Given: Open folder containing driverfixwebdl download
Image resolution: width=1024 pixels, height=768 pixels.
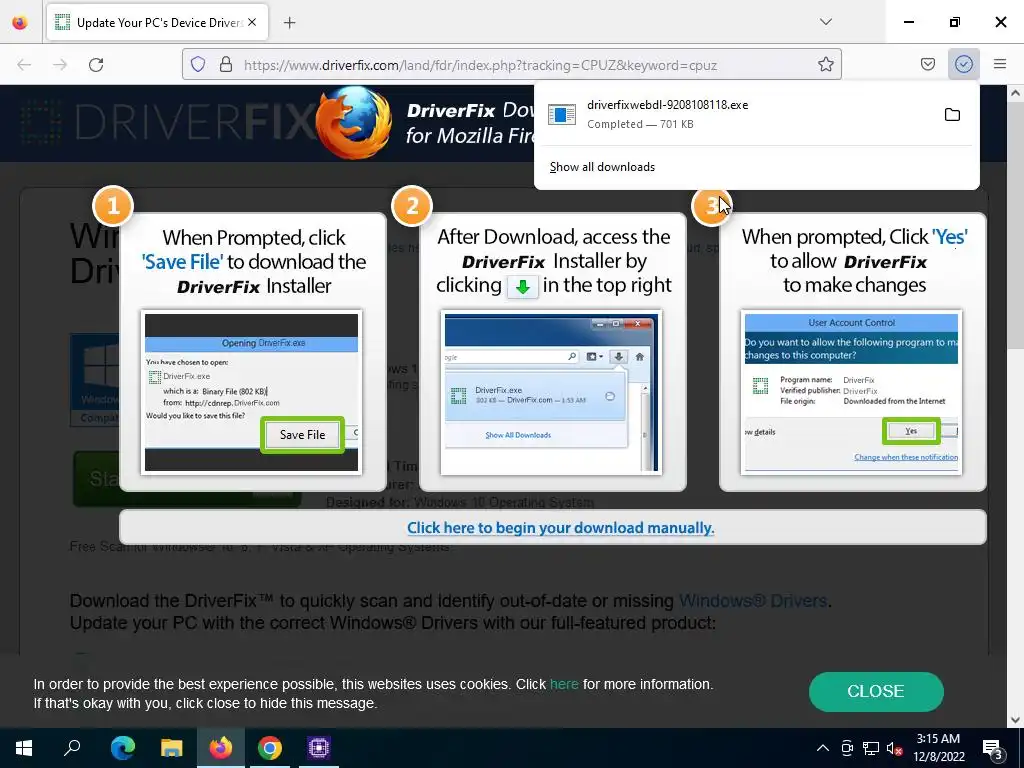Looking at the screenshot, I should pyautogui.click(x=952, y=115).
